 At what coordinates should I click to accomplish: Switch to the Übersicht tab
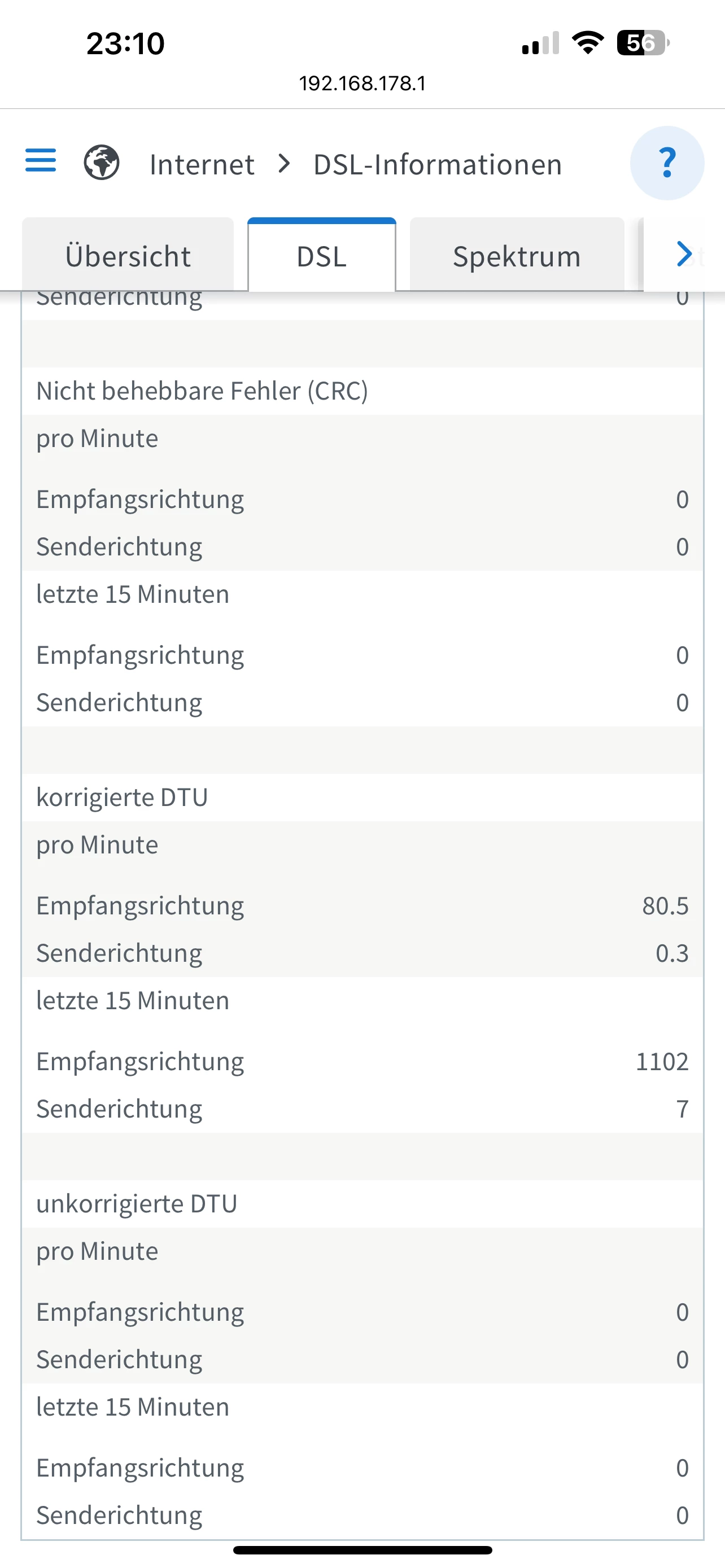pyautogui.click(x=128, y=256)
